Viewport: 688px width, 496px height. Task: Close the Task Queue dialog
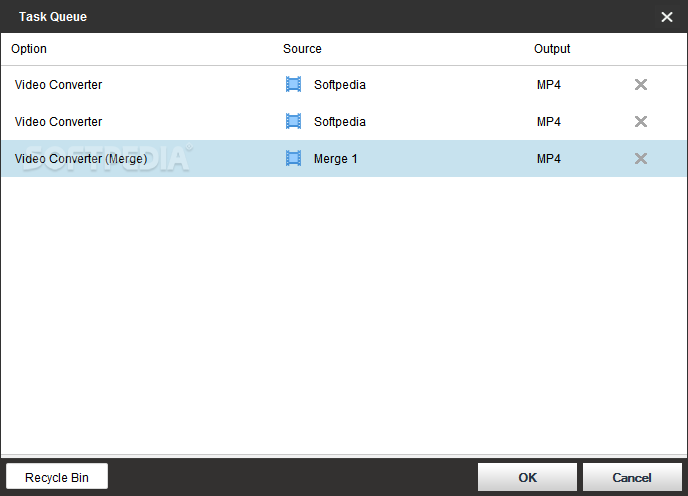coord(666,17)
